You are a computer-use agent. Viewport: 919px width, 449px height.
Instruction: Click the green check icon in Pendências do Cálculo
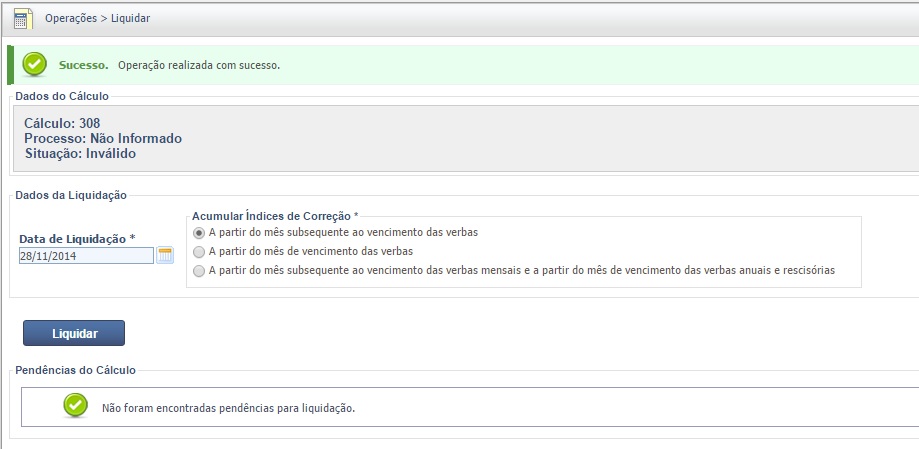(x=76, y=406)
